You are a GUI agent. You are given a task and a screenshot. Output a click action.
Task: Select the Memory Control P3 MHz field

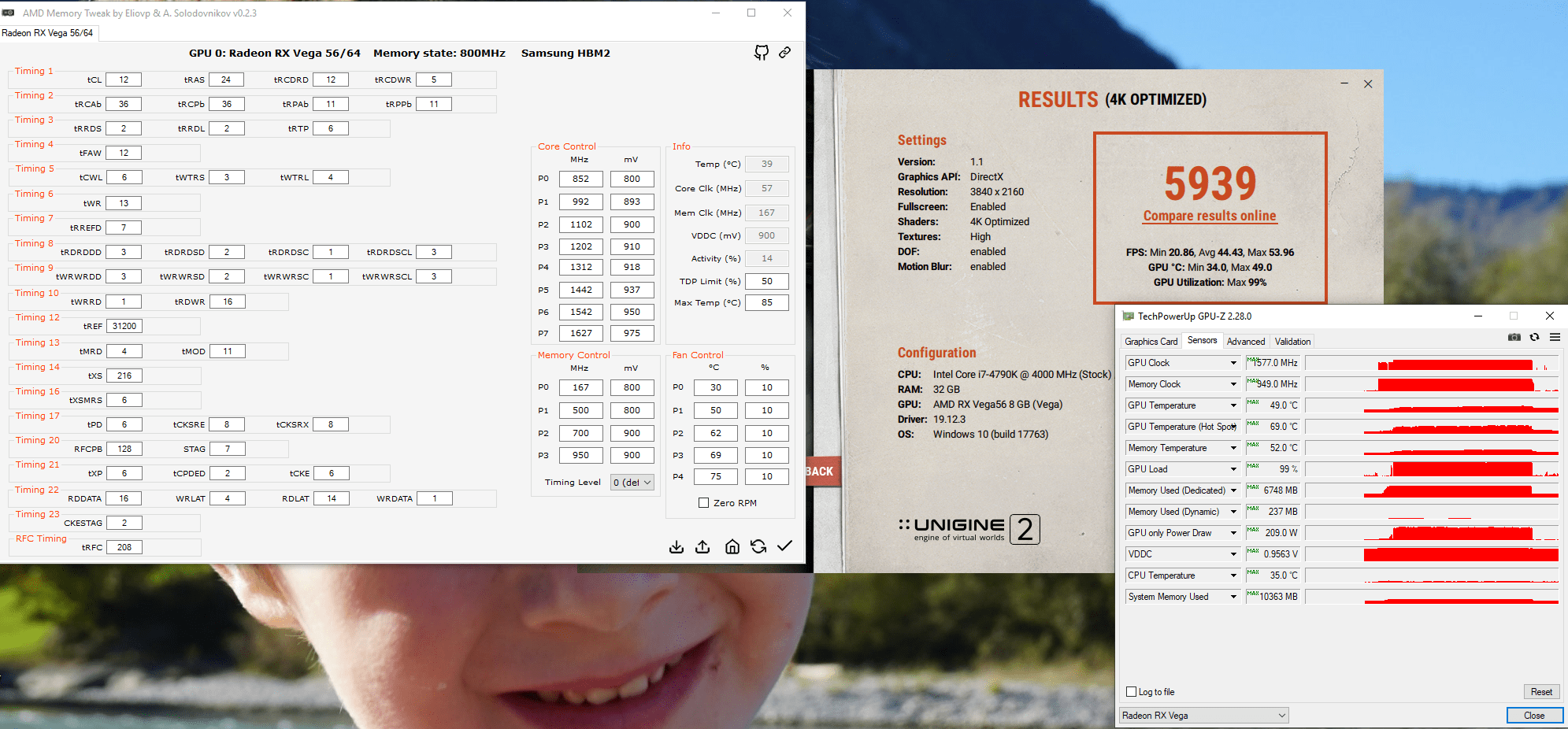click(581, 455)
